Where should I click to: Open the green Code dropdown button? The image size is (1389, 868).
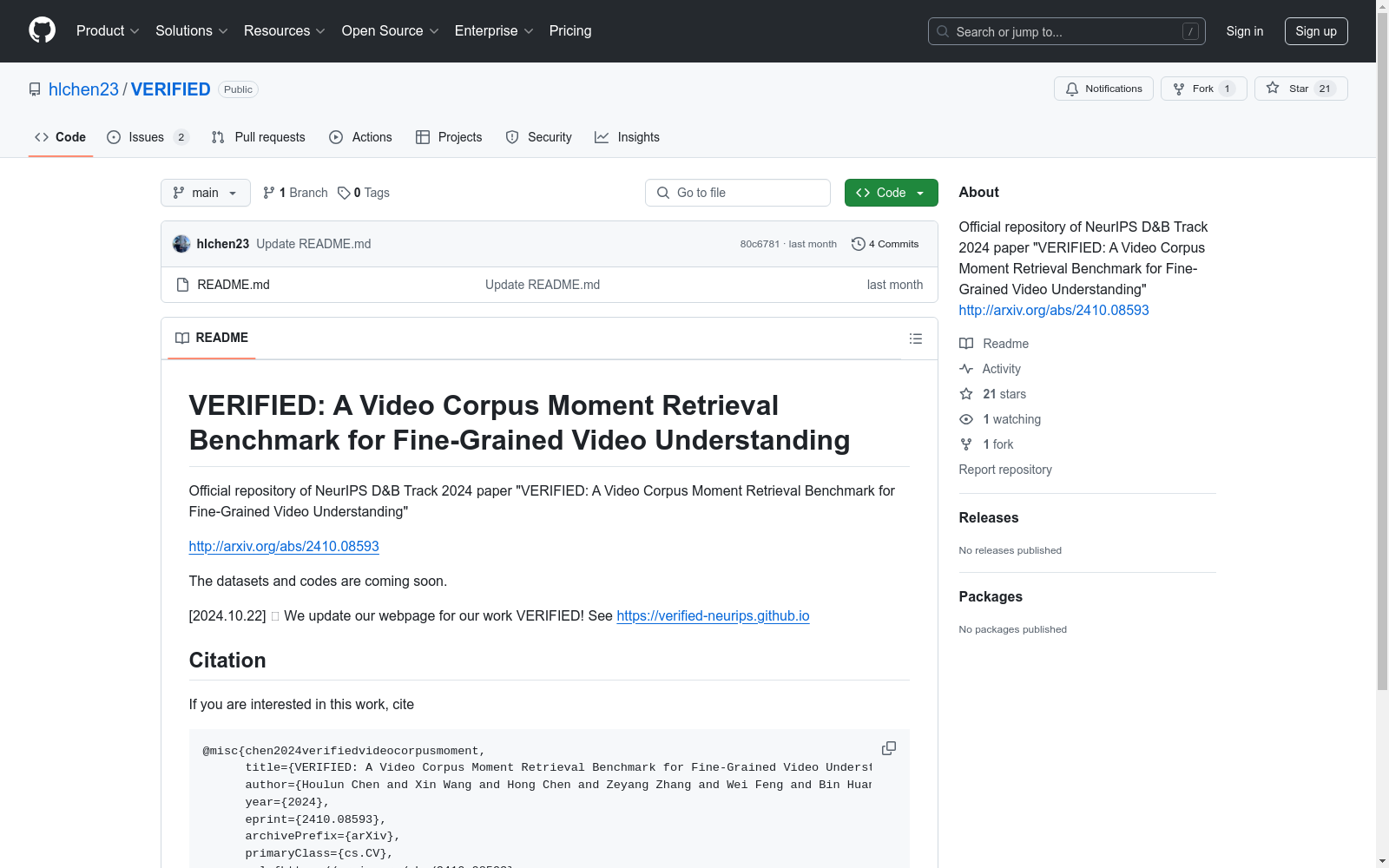(x=891, y=193)
